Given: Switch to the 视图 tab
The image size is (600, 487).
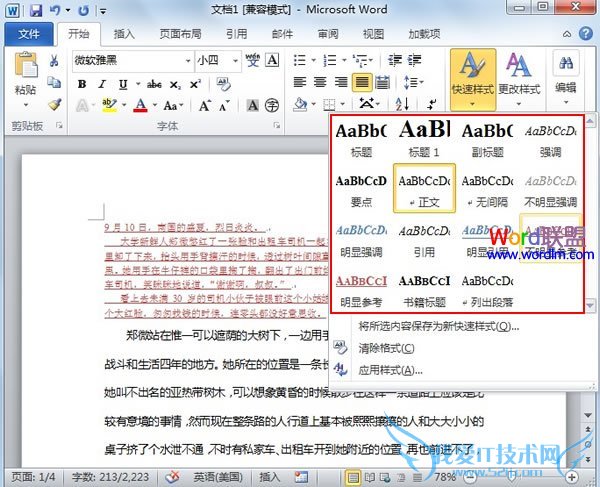Looking at the screenshot, I should click(373, 34).
